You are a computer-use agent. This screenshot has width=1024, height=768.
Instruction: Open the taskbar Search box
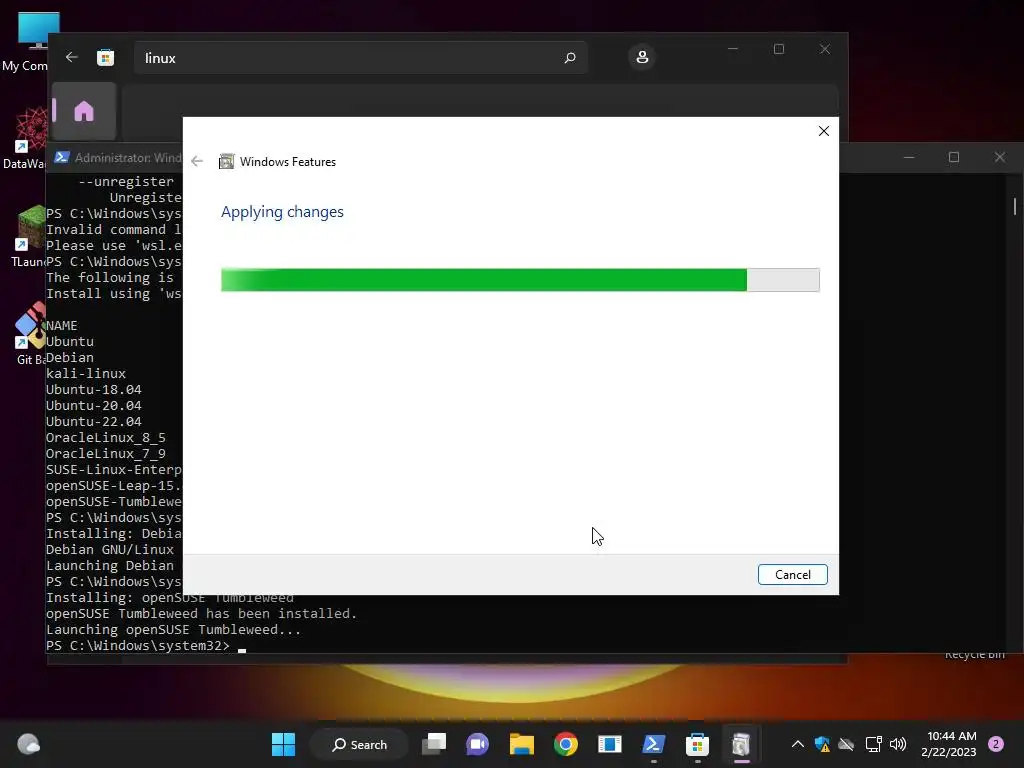pyautogui.click(x=360, y=744)
